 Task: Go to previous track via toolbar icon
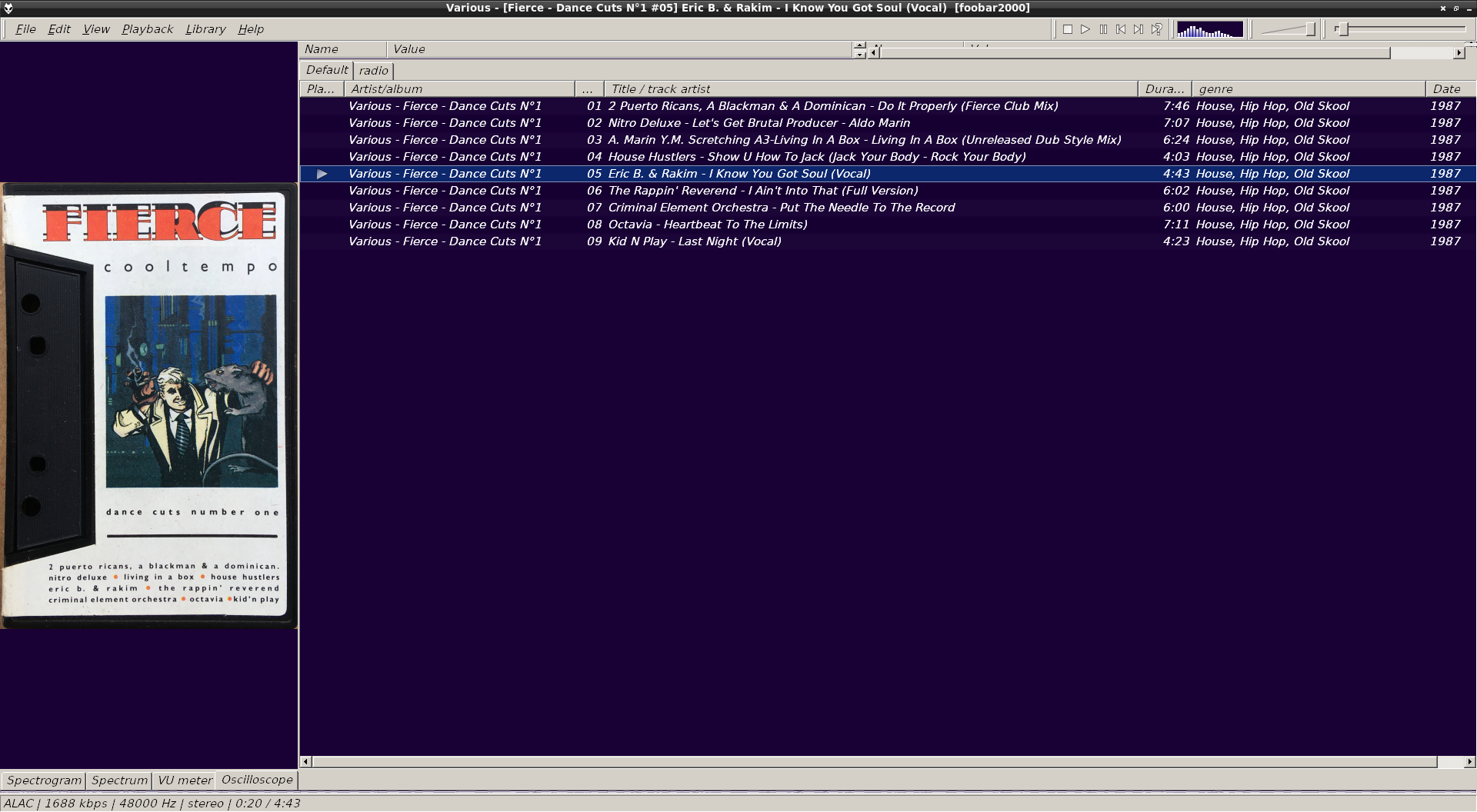coord(1121,29)
